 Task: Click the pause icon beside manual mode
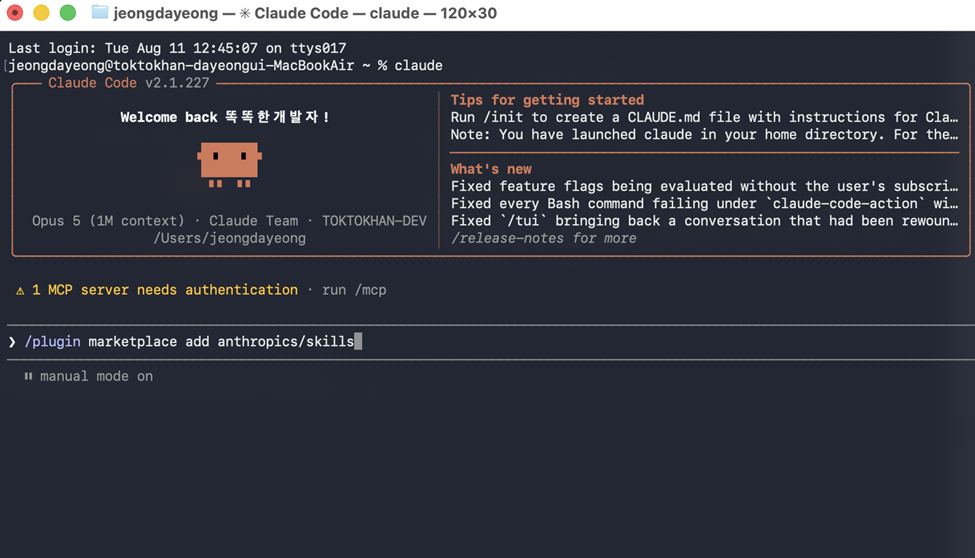[28, 376]
